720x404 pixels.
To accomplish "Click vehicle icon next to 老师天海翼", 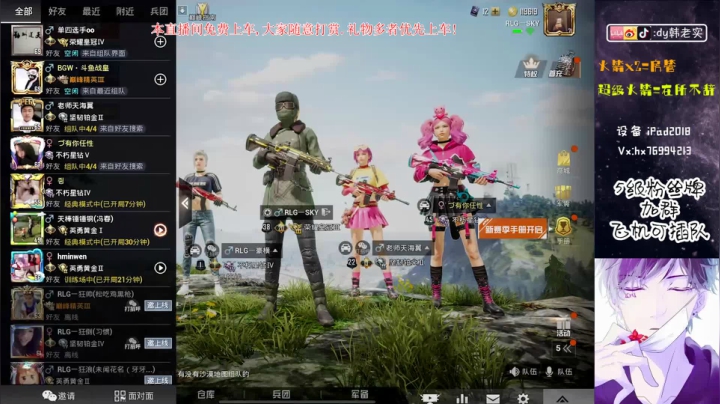I will coord(345,248).
